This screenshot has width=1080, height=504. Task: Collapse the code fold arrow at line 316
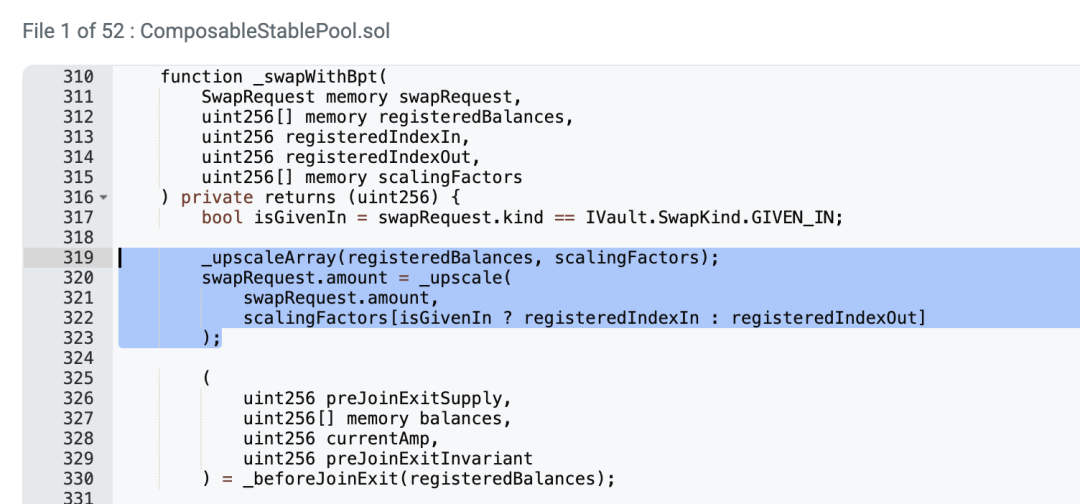coord(102,198)
